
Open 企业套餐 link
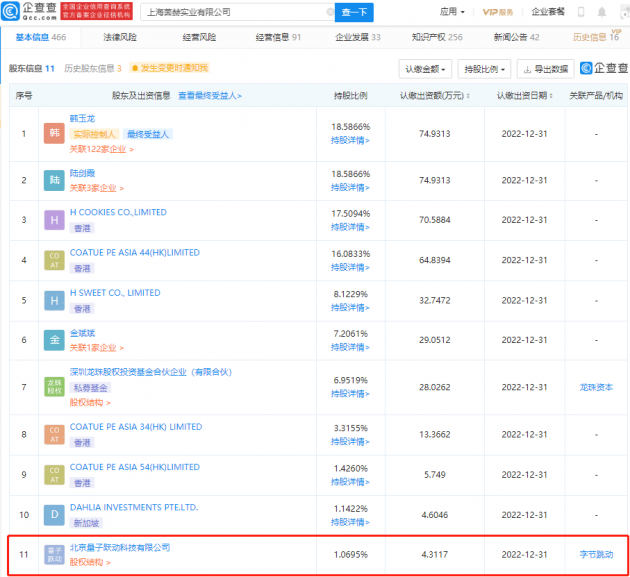[x=548, y=12]
